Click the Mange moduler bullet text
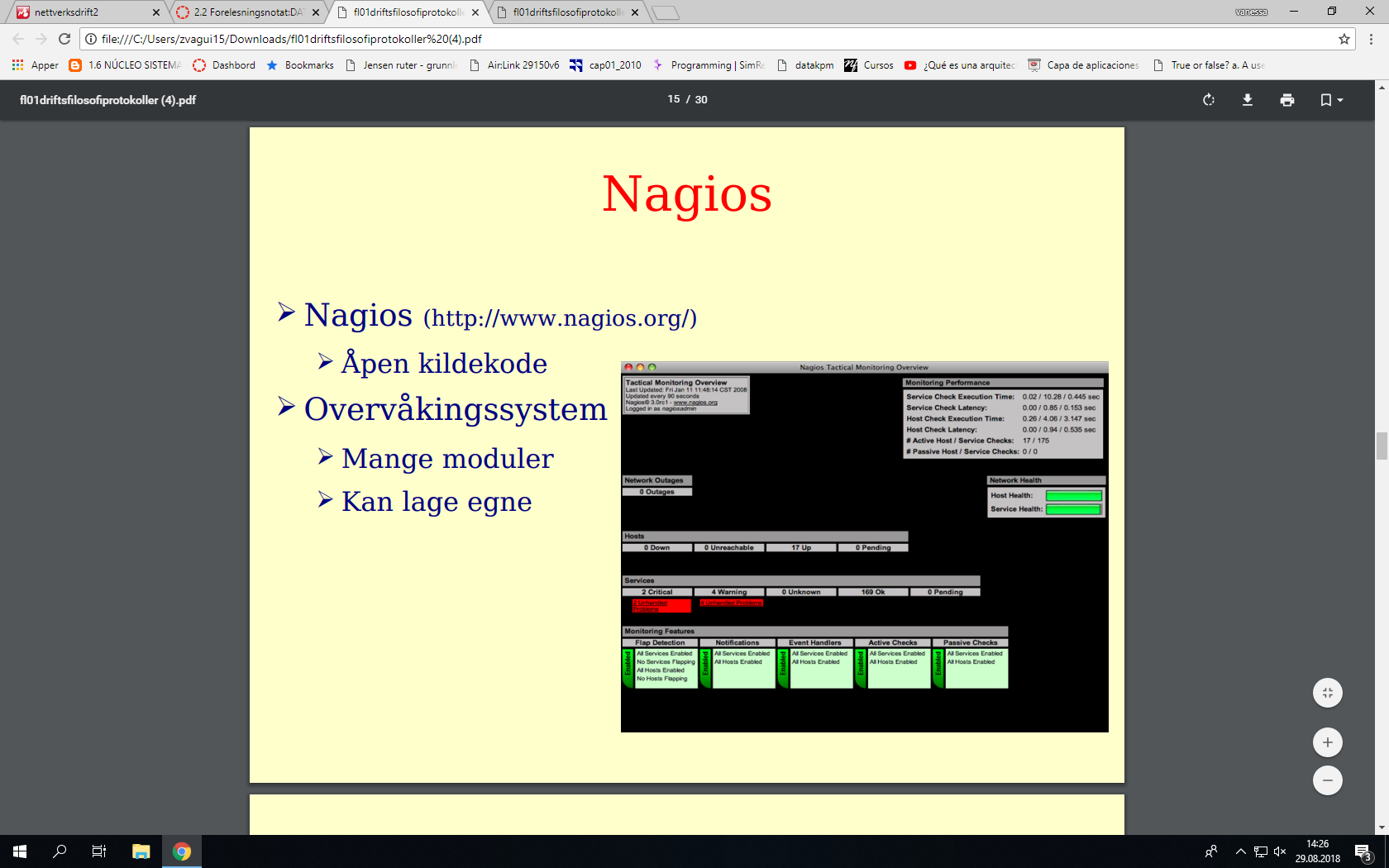The height and width of the screenshot is (868, 1389). pyautogui.click(x=447, y=458)
